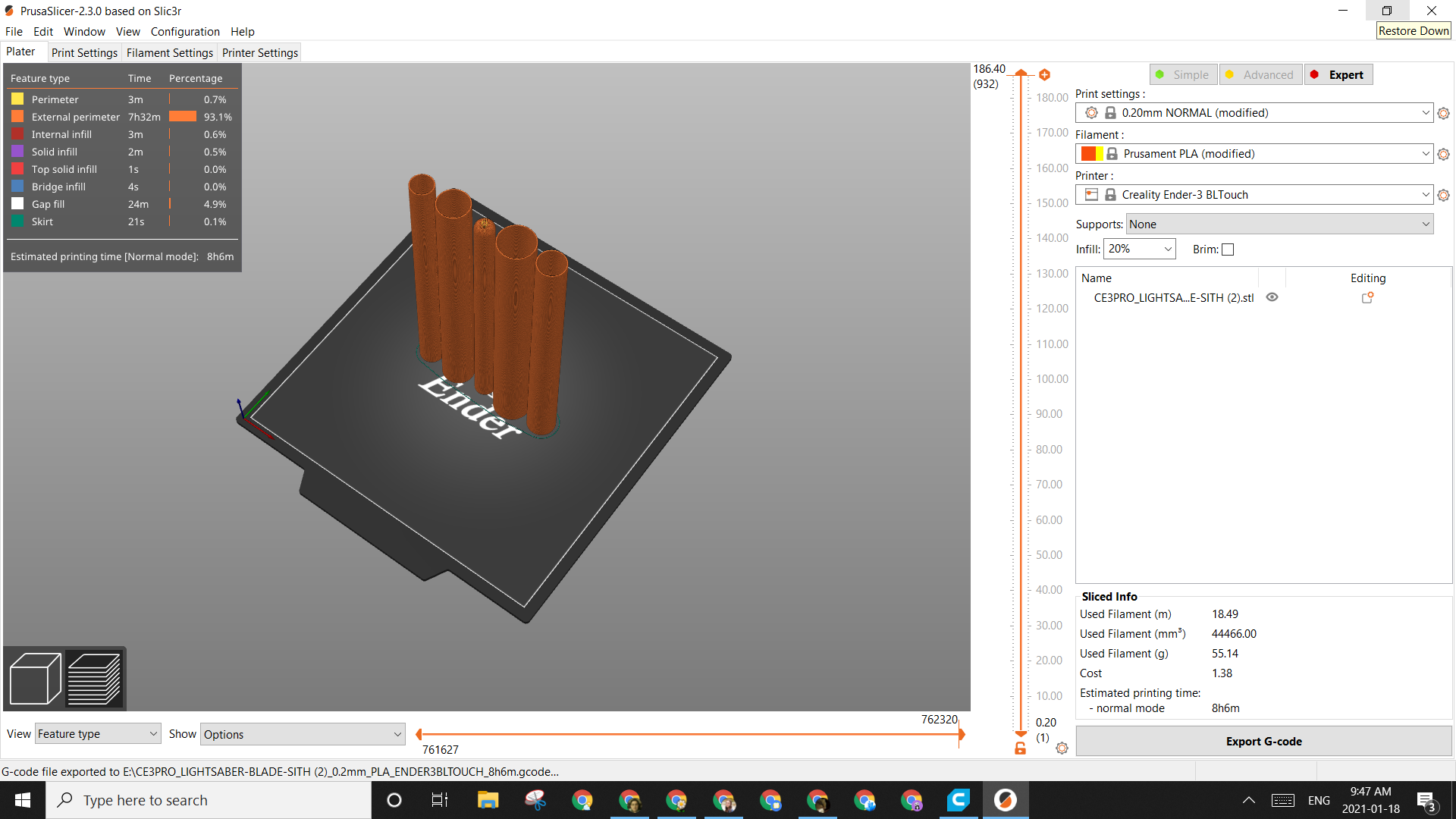Viewport: 1456px width, 819px height.
Task: Select the CE3PRO_LIGHTSA...E-SITH (2).stl object row
Action: point(1263,298)
